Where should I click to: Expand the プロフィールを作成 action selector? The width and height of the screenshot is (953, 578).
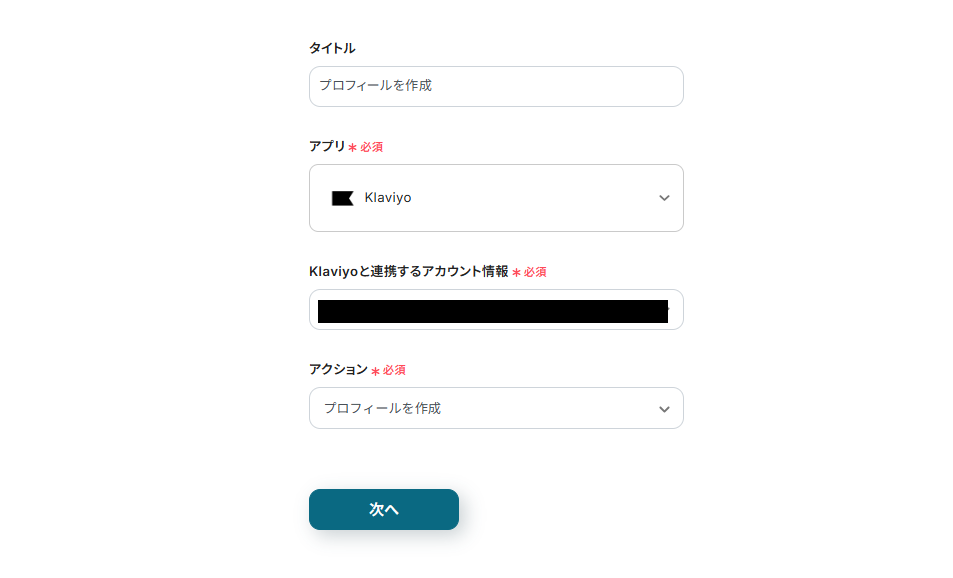point(496,408)
